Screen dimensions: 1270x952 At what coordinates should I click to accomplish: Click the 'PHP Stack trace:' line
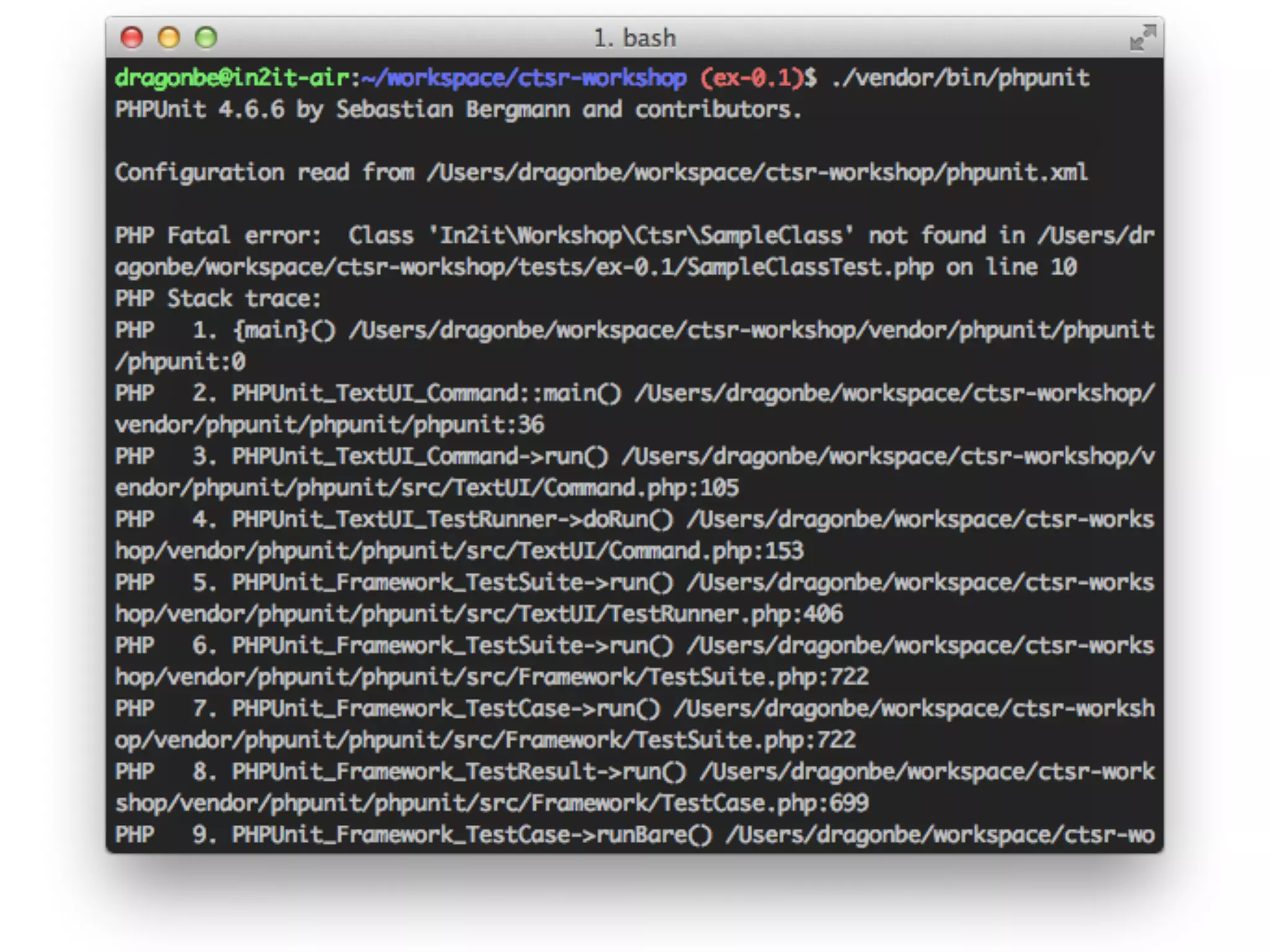(x=218, y=299)
